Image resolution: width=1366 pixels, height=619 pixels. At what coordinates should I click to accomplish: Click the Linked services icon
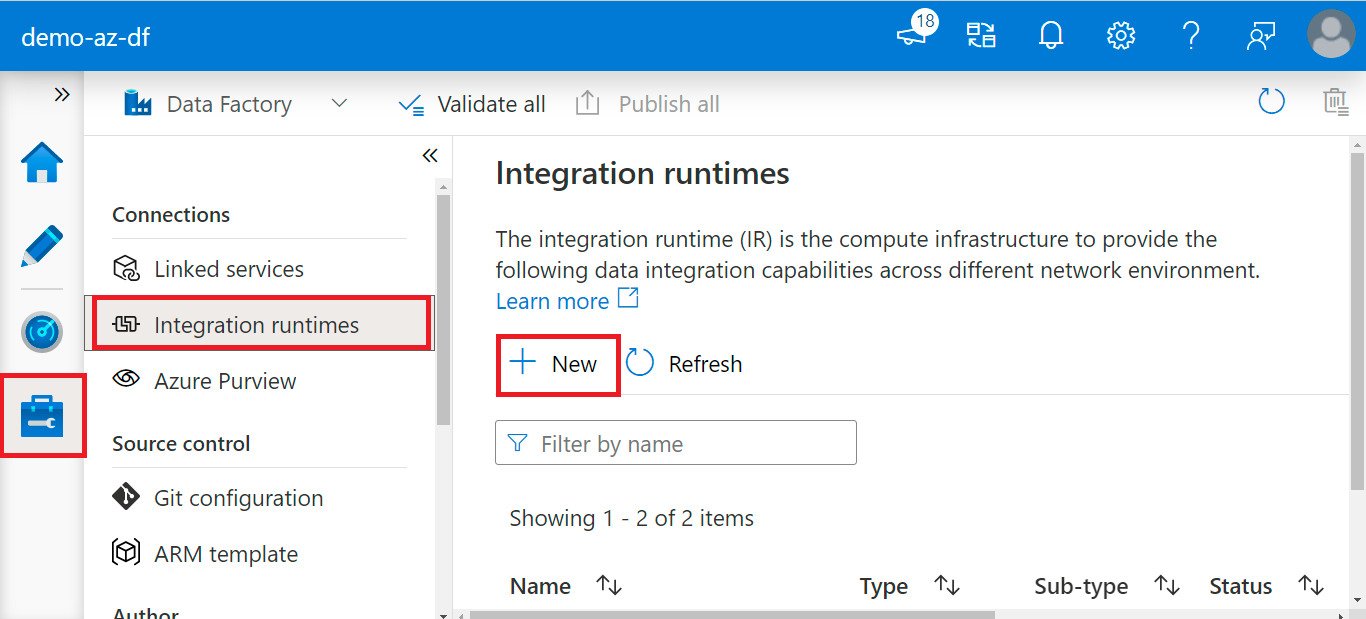tap(126, 269)
